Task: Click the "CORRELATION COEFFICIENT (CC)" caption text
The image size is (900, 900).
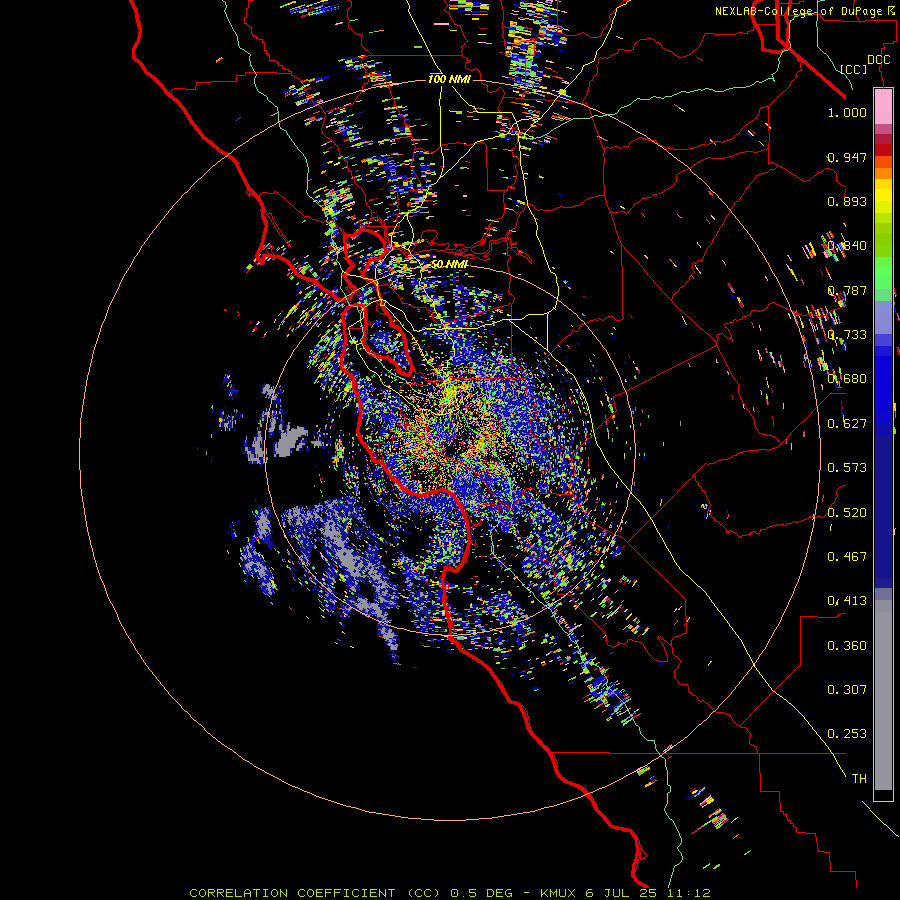Action: pos(315,893)
